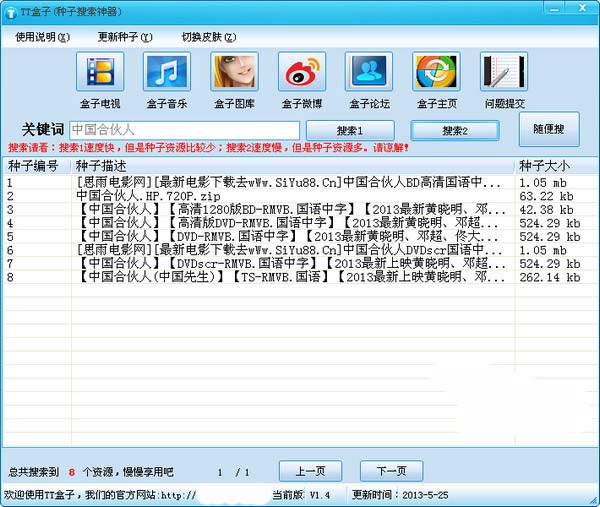600x507 pixels.
Task: Select result row number 8
Action: pyautogui.click(x=290, y=277)
